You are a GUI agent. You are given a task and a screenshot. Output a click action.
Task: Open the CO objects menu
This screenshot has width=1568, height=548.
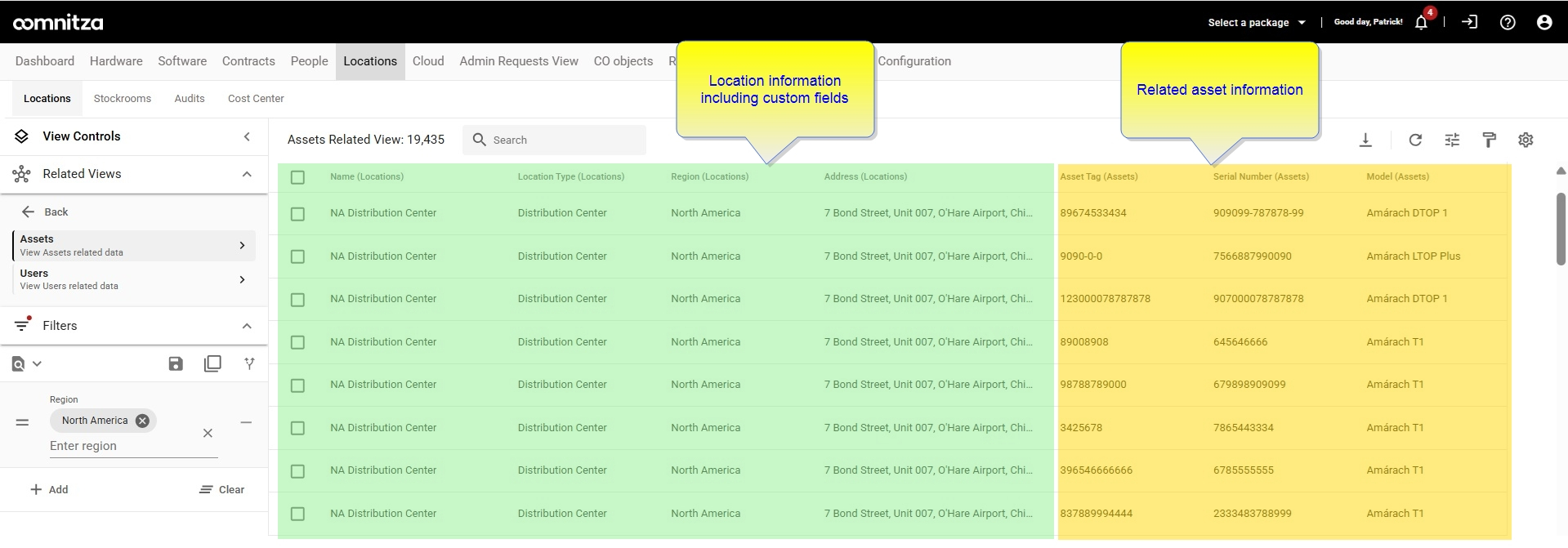[623, 61]
